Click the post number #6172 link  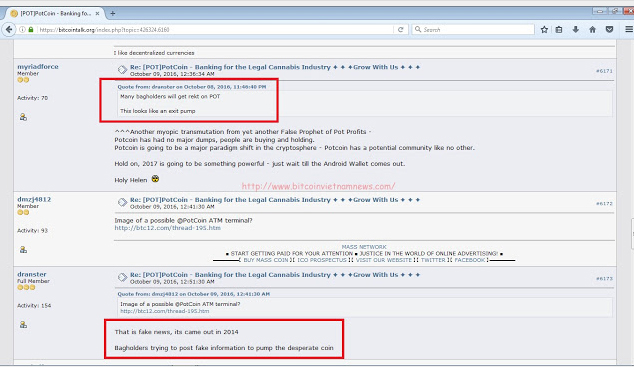[x=604, y=203]
